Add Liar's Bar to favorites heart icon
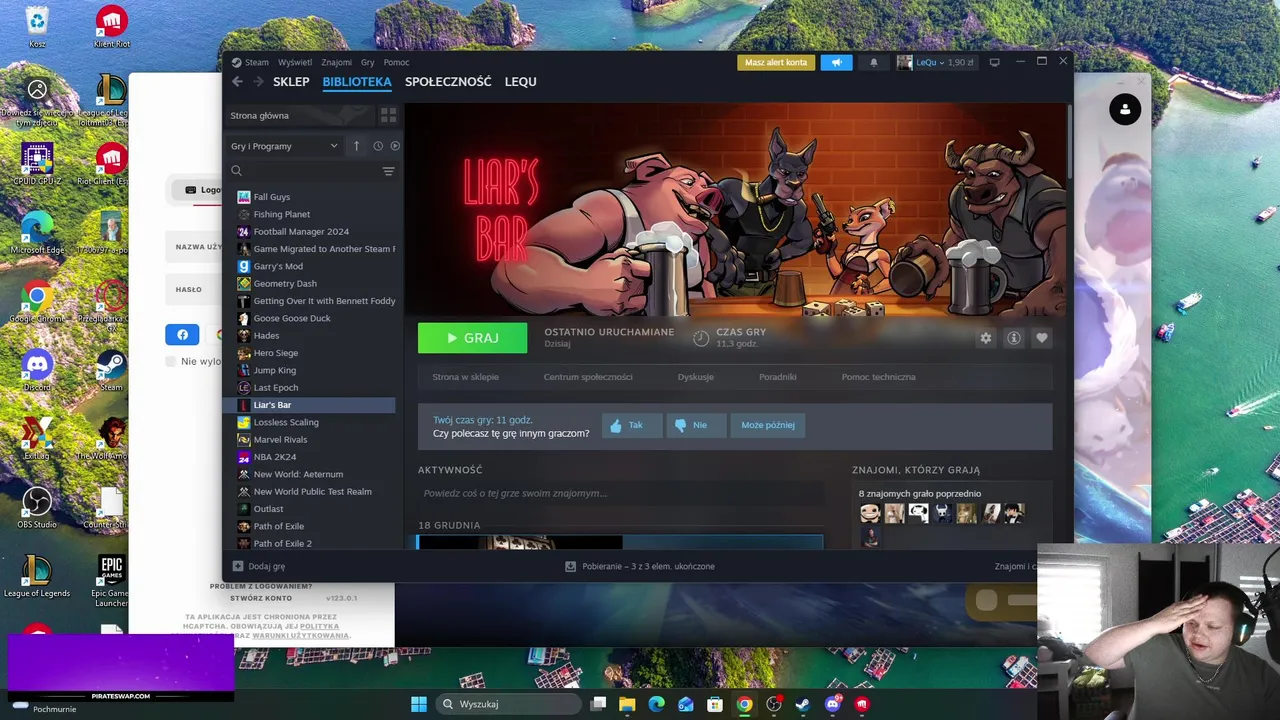 pyautogui.click(x=1042, y=338)
